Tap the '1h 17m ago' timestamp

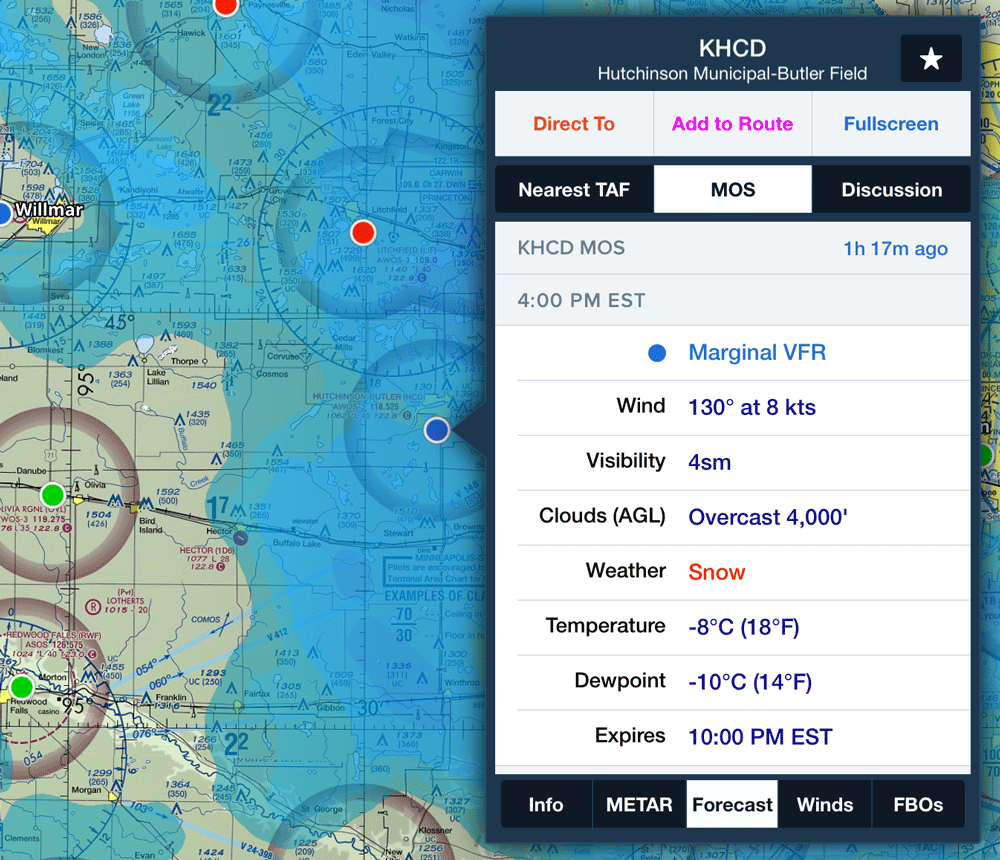(895, 248)
